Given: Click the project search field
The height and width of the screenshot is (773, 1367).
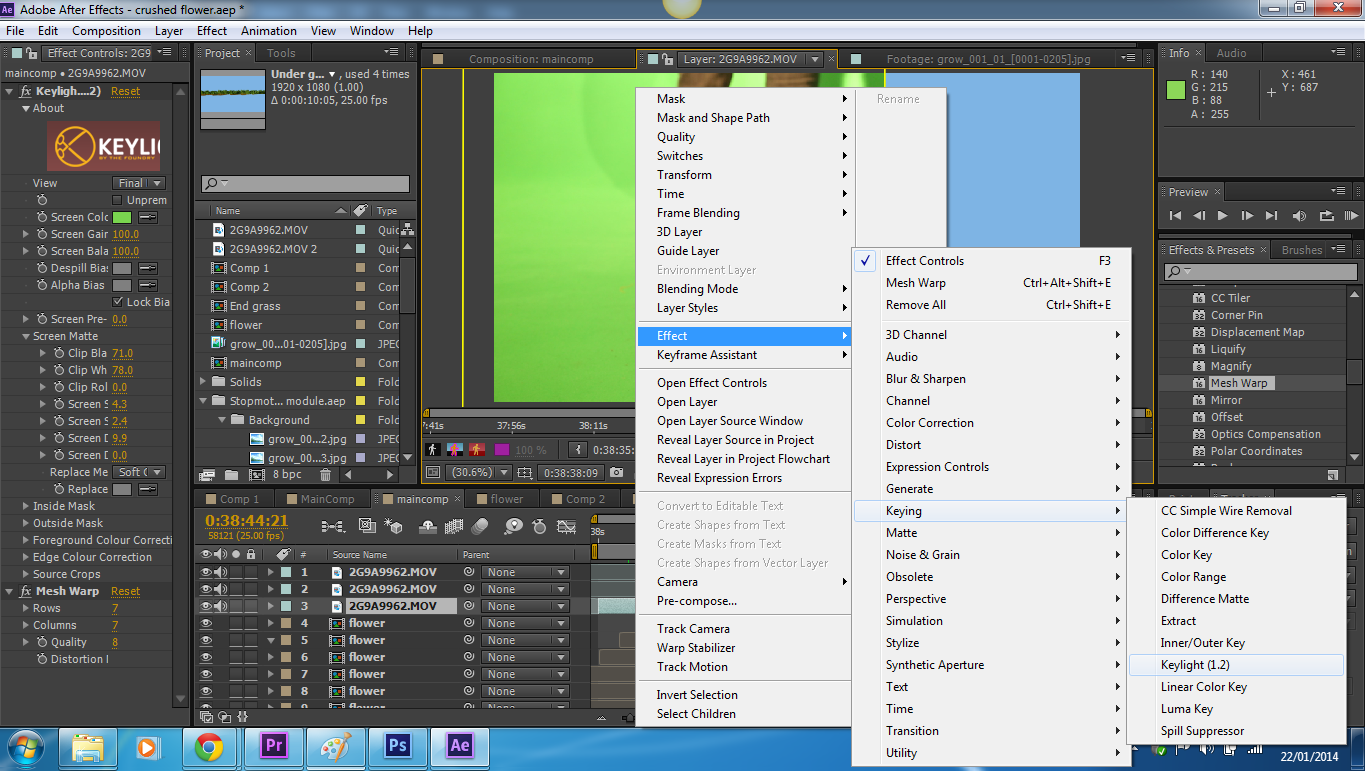Looking at the screenshot, I should pos(305,184).
